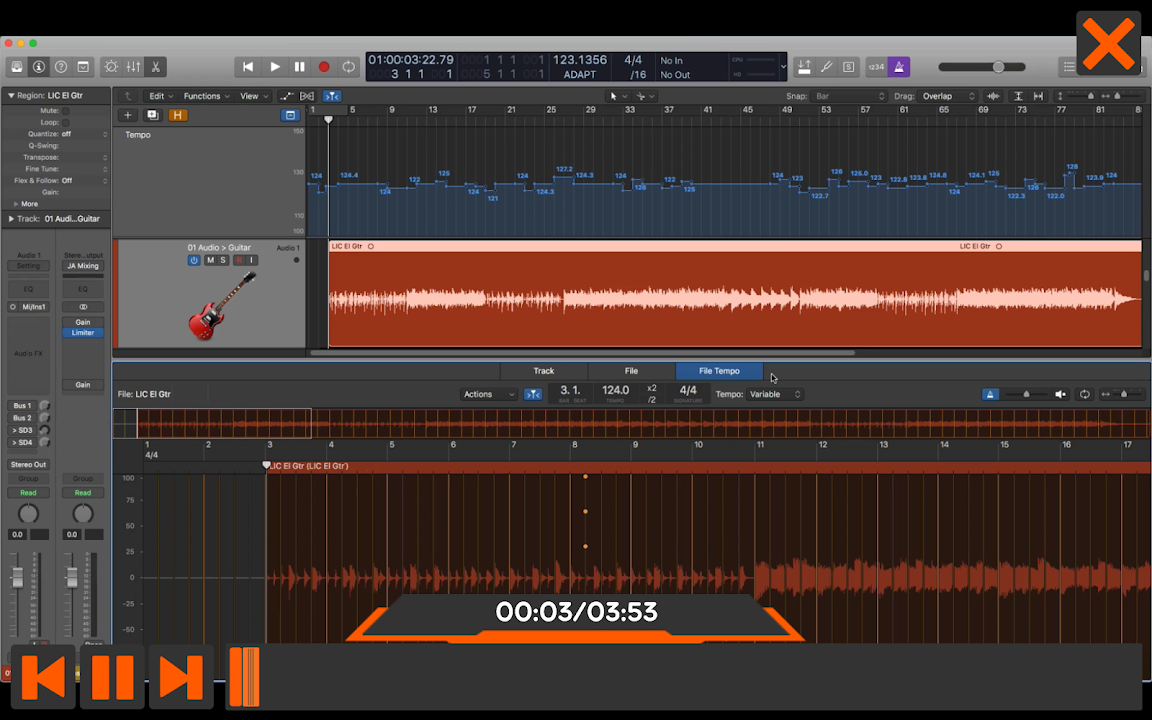Viewport: 1152px width, 720px height.
Task: Toggle the Guitar track power button
Action: 194,260
